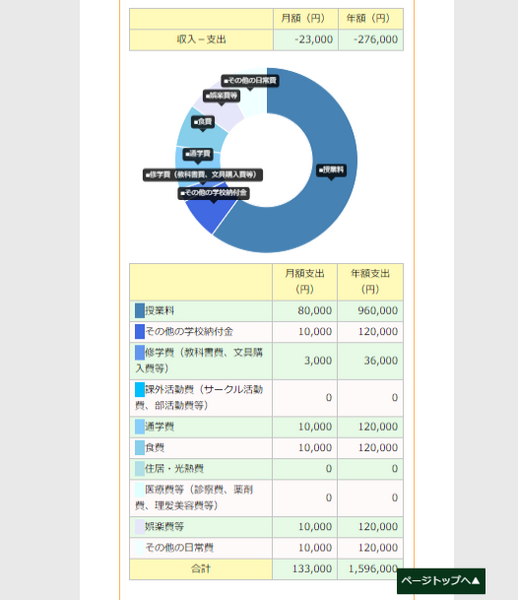
Task: Click the 通学費 chart label
Action: coord(198,154)
